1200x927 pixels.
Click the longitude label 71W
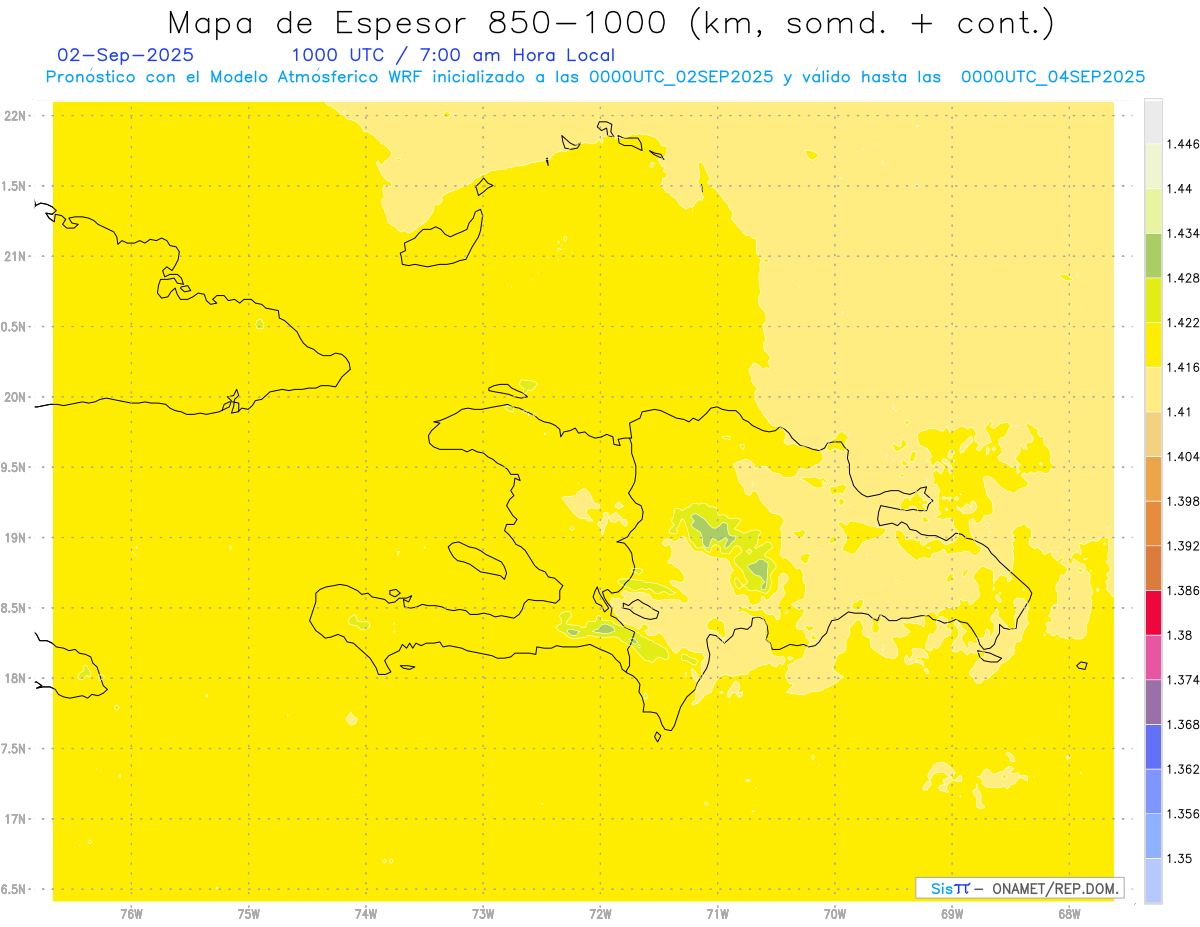click(717, 913)
